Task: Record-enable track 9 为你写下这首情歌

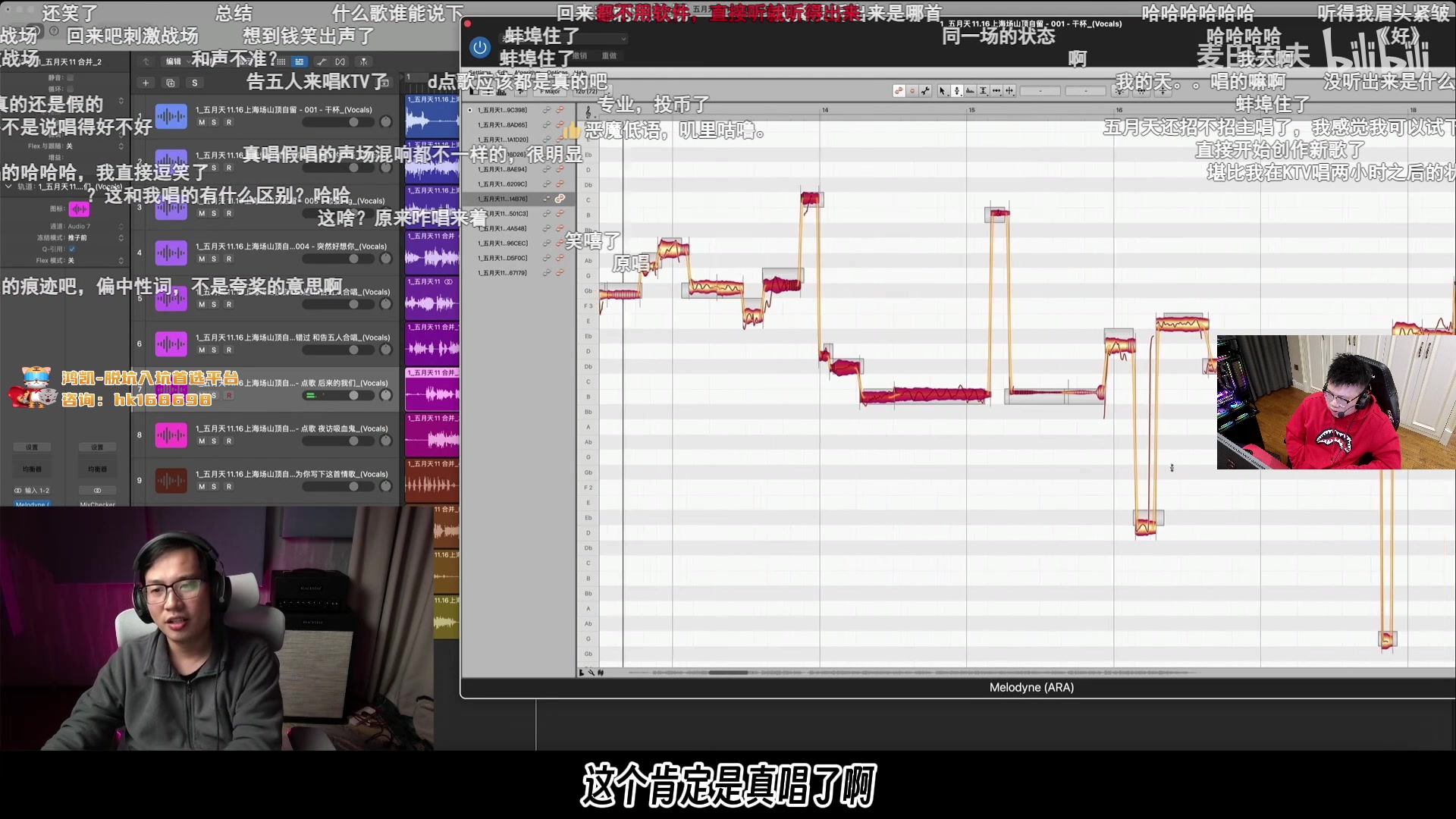Action: 228,486
